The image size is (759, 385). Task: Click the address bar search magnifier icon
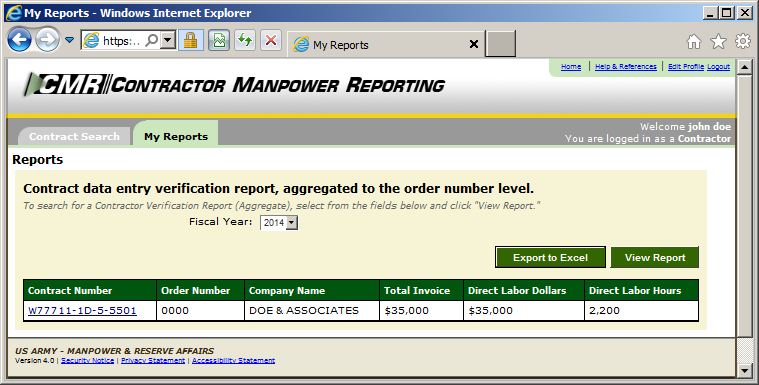[x=152, y=41]
